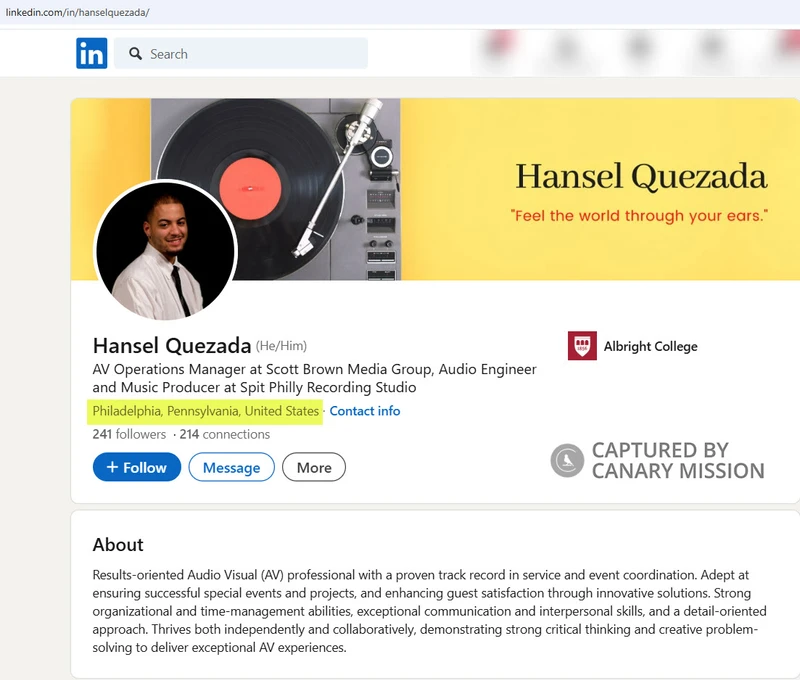
Task: Click the About summary paragraph
Action: (429, 611)
